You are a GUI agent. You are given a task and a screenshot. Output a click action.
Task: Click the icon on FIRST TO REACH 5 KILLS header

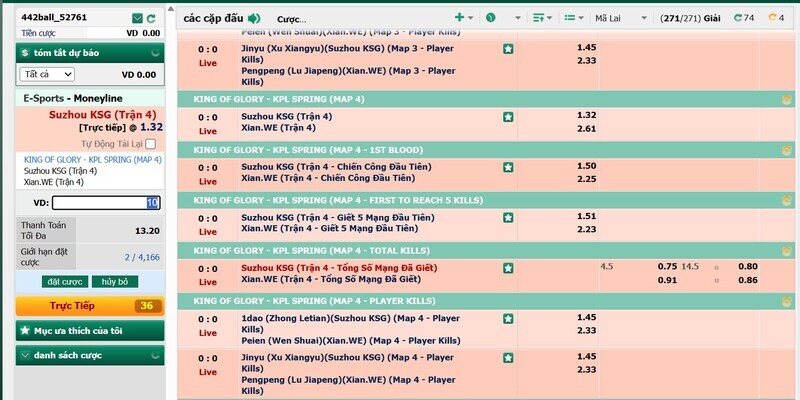787,200
